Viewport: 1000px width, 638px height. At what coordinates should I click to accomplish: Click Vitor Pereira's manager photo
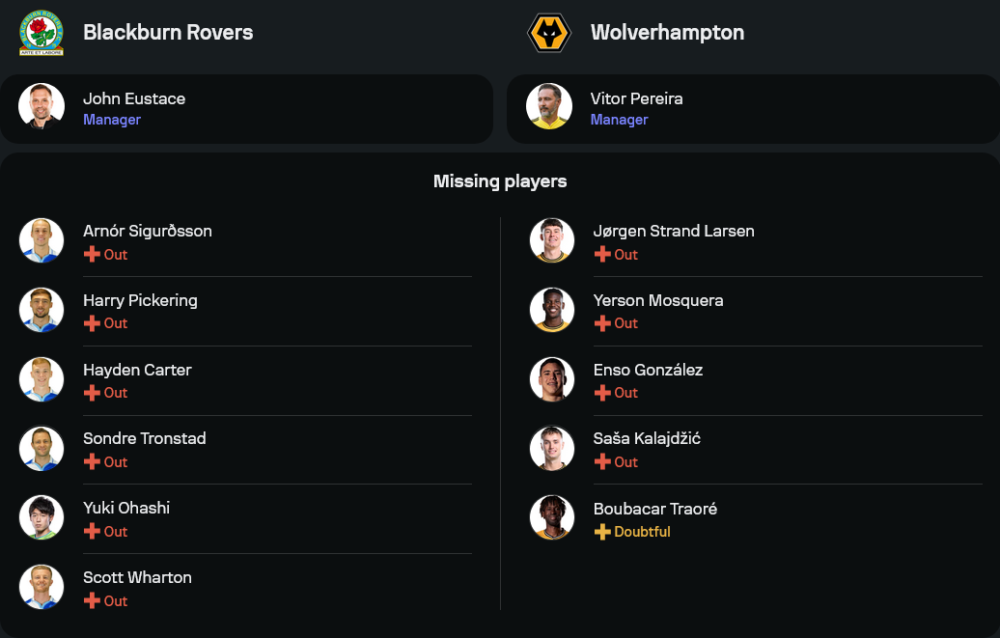[549, 106]
